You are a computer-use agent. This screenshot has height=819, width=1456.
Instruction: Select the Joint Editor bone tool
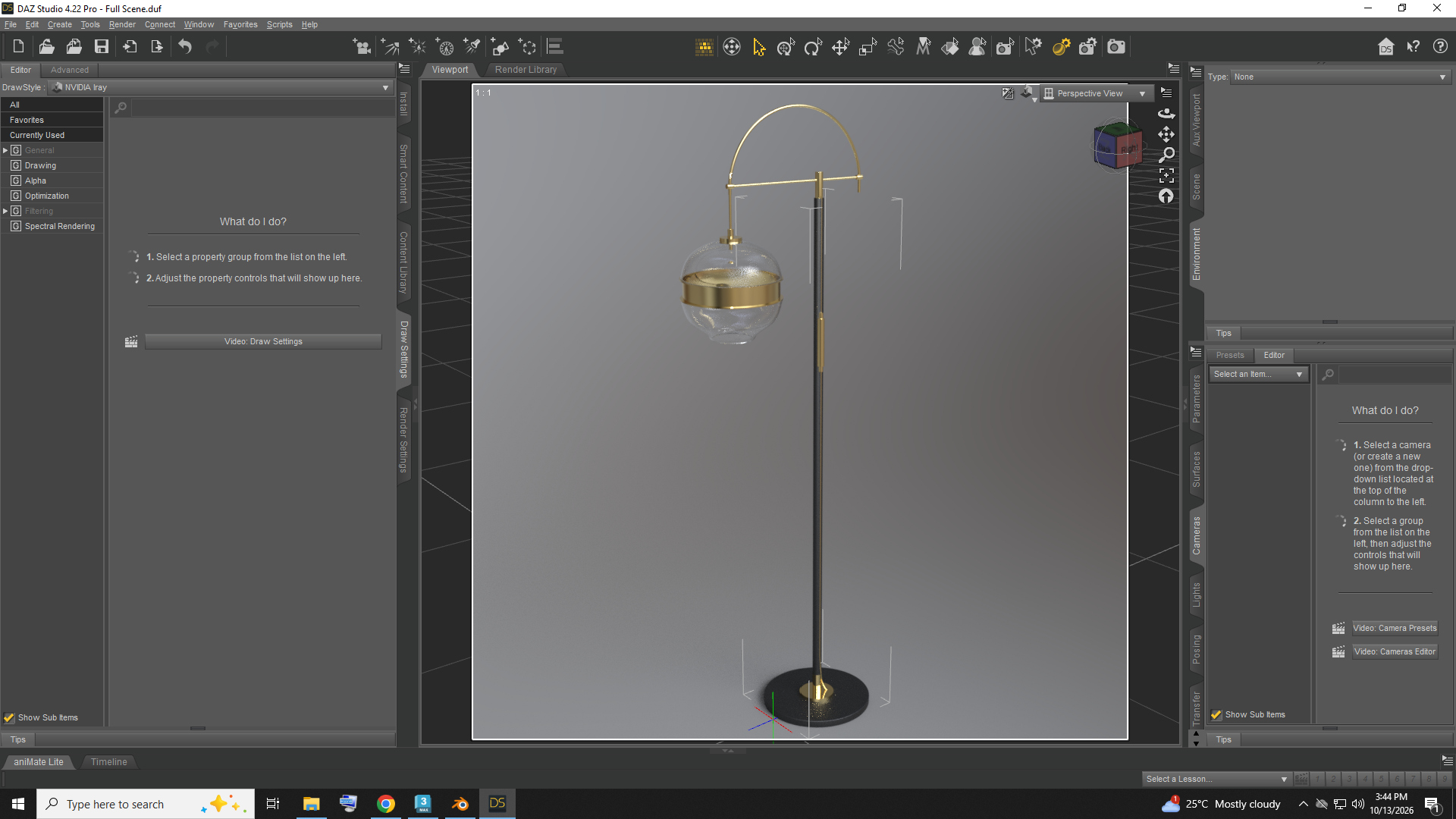[896, 47]
